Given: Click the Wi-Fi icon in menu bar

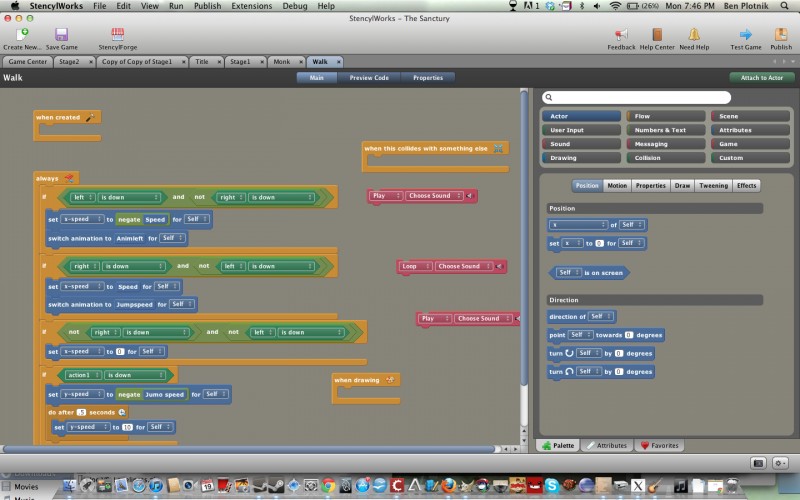Looking at the screenshot, I should pos(615,6).
